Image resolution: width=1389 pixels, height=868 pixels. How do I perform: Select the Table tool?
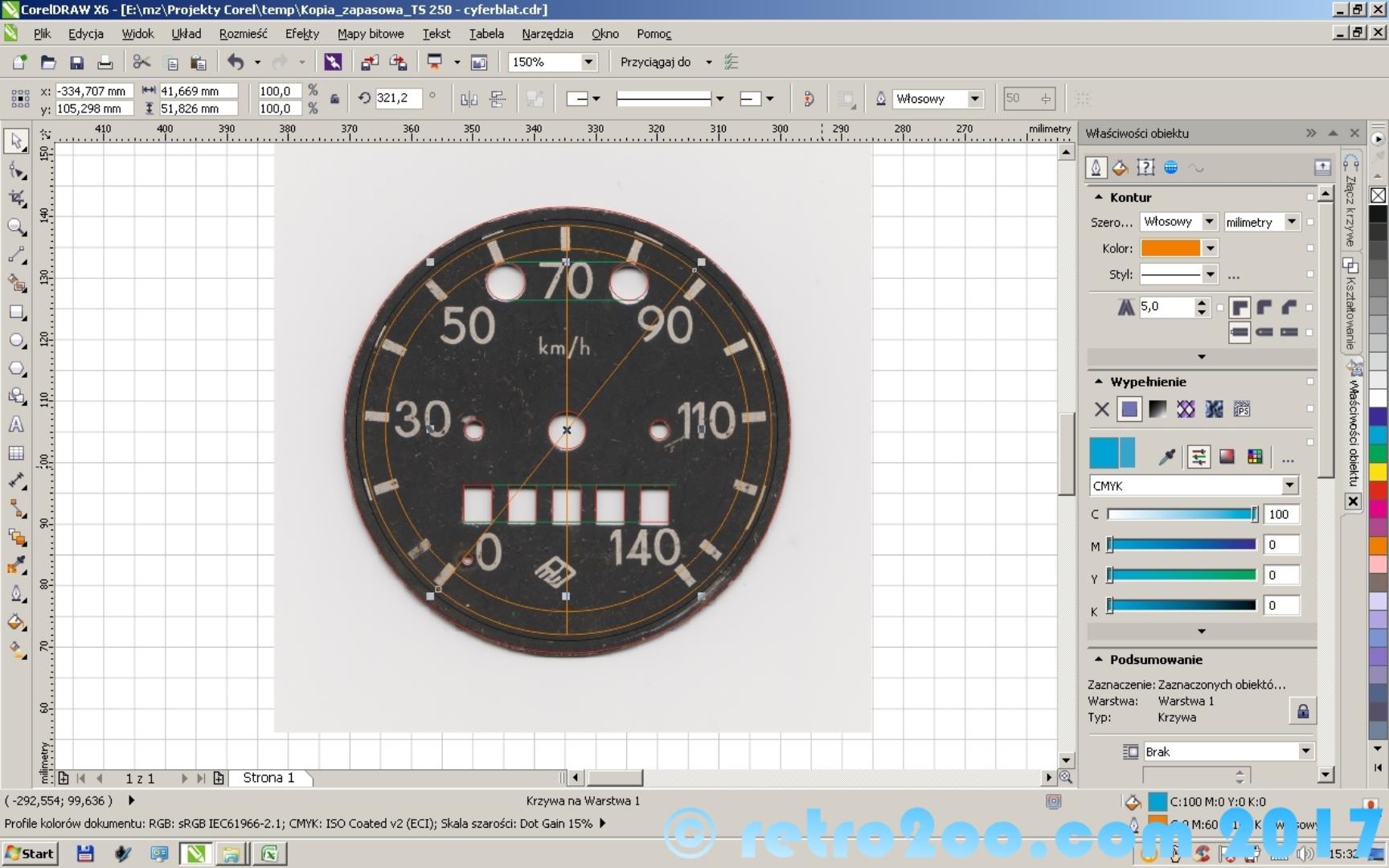coord(16,453)
